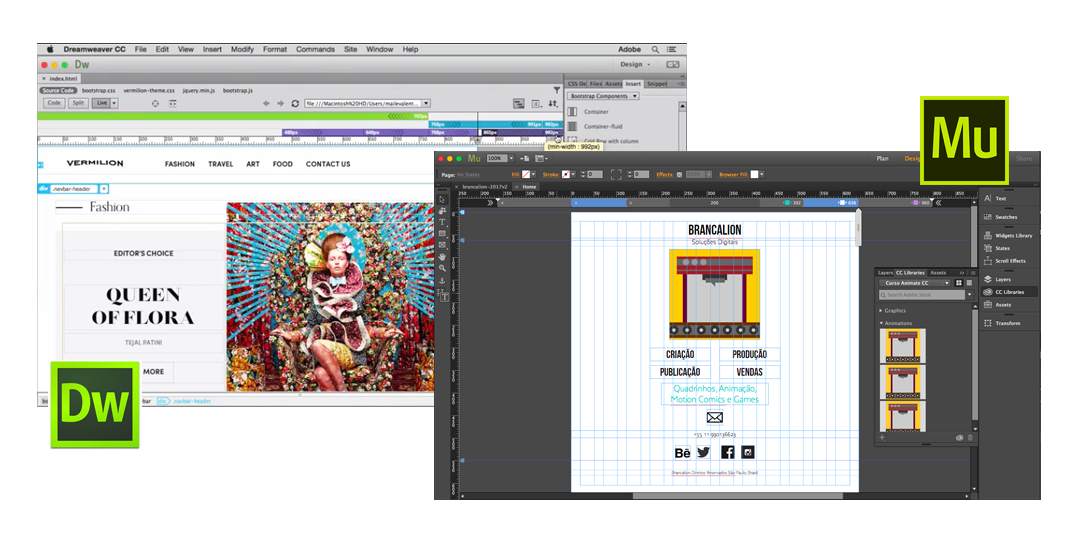Switch CC Libraries to grid view
The width and height of the screenshot is (1070, 549).
[x=959, y=283]
